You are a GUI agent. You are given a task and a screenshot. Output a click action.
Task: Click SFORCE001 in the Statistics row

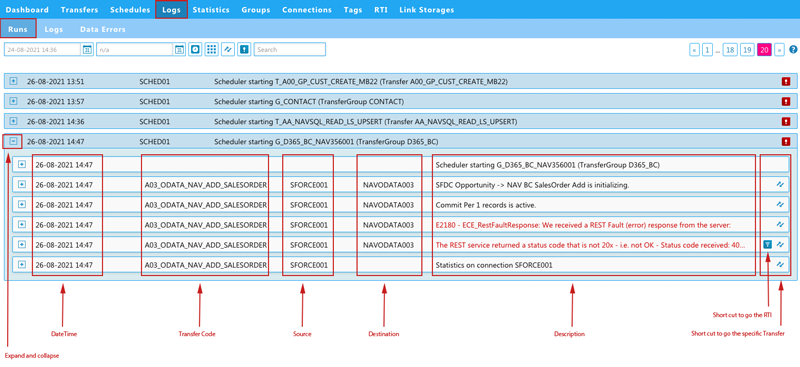click(309, 265)
